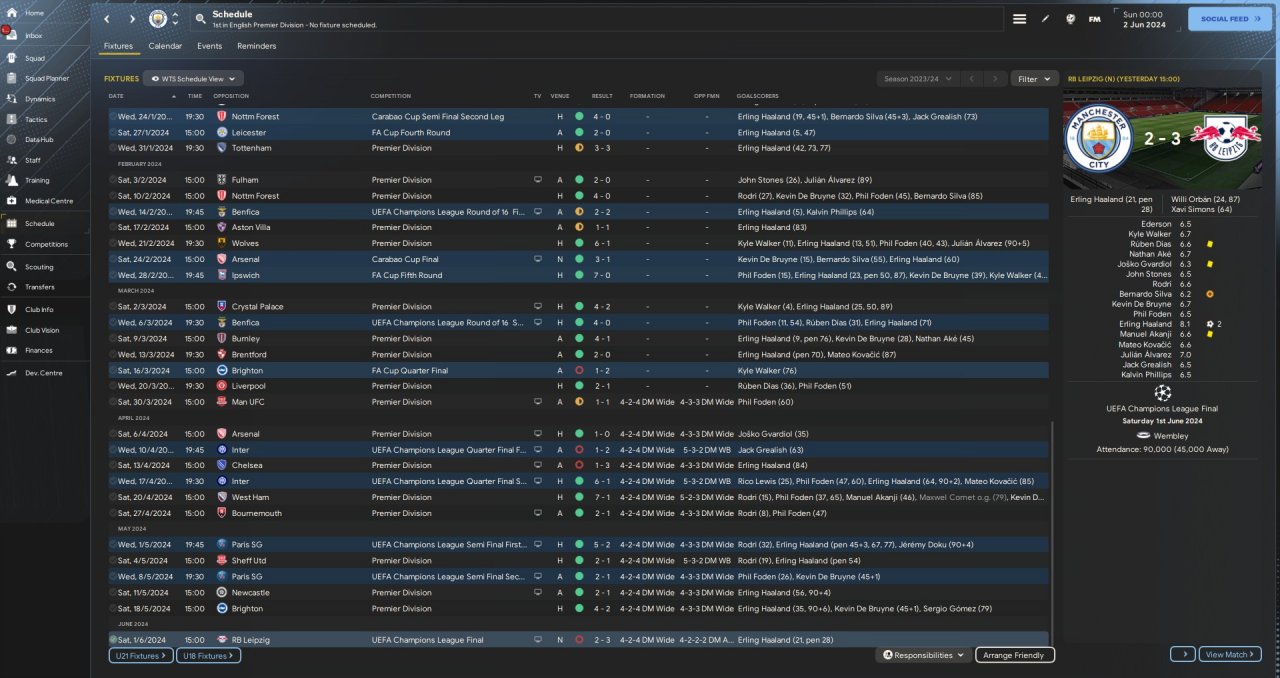The image size is (1280, 678).
Task: Open the Filter dropdown
Action: [1034, 78]
